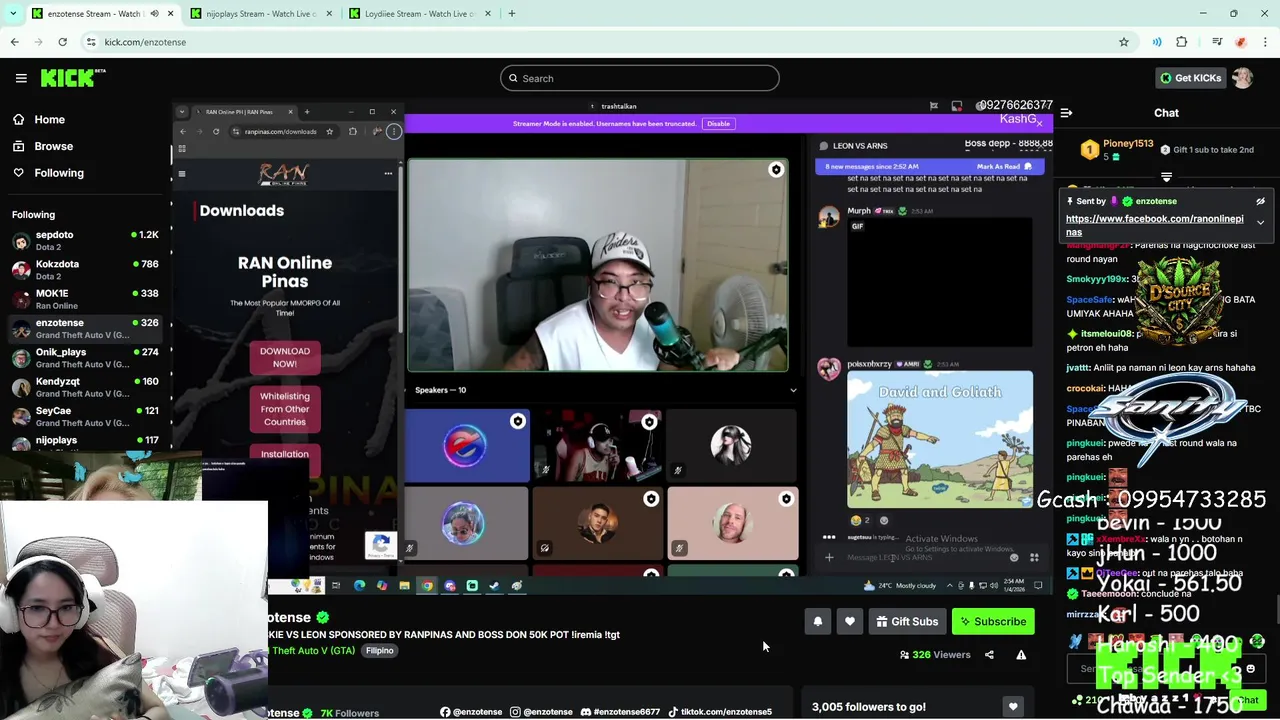Disable Streamer Mode in Discord banner
The image size is (1280, 720).
pos(718,124)
